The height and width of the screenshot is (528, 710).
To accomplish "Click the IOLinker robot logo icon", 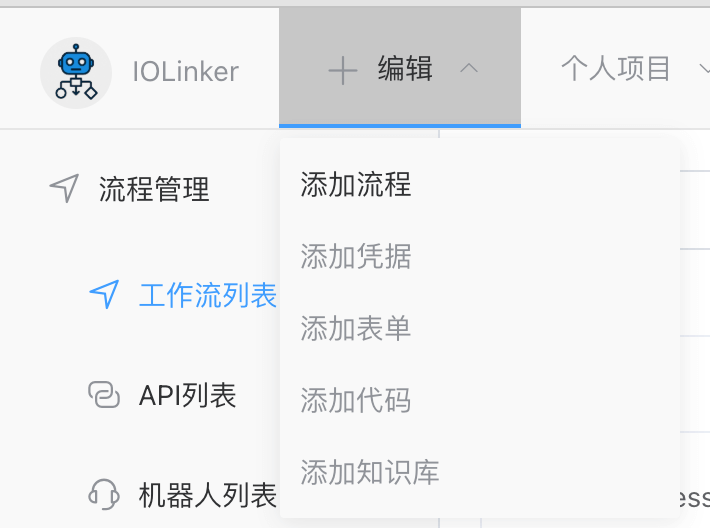I will pyautogui.click(x=75, y=72).
